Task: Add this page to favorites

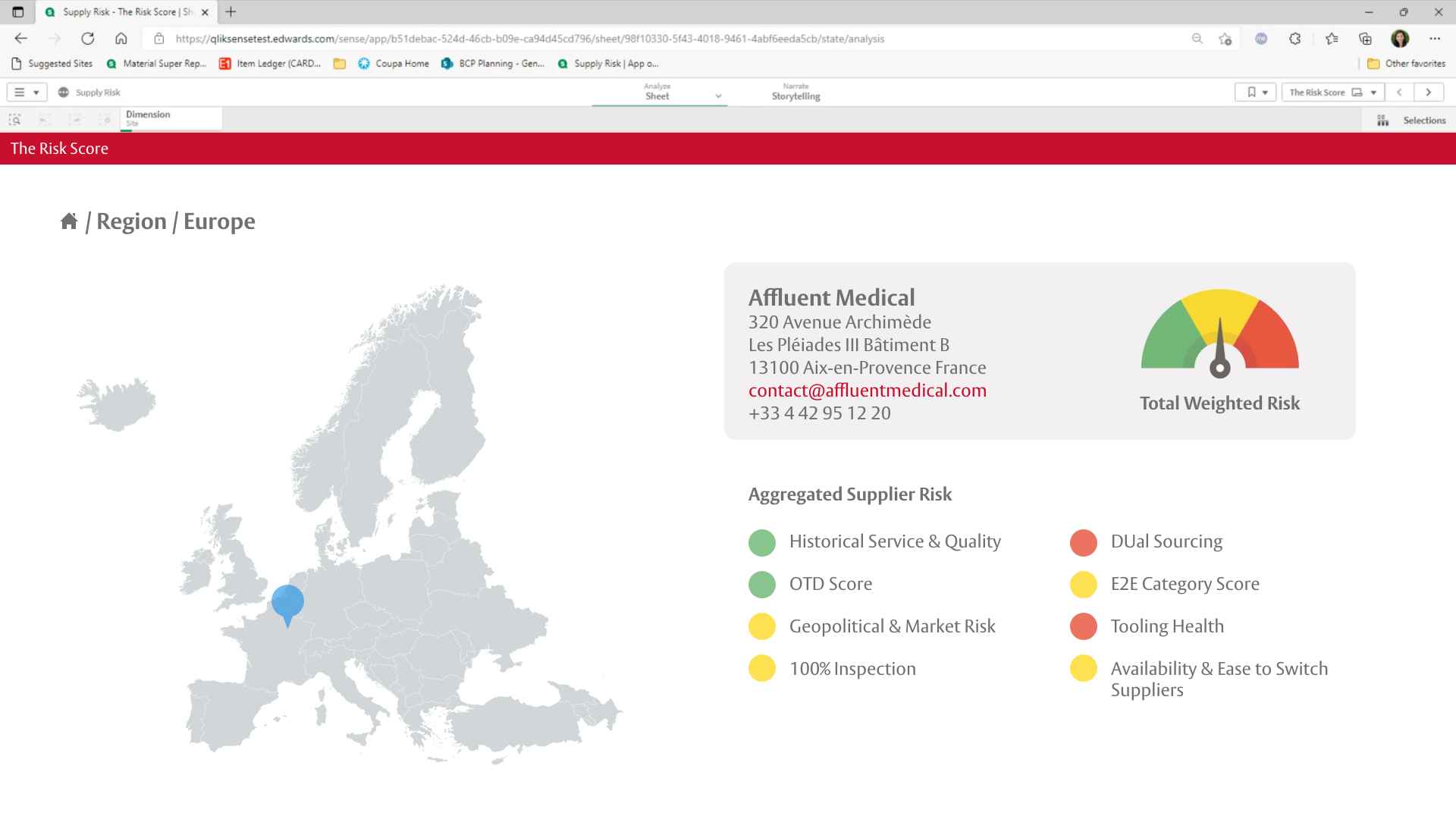Action: click(x=1225, y=39)
